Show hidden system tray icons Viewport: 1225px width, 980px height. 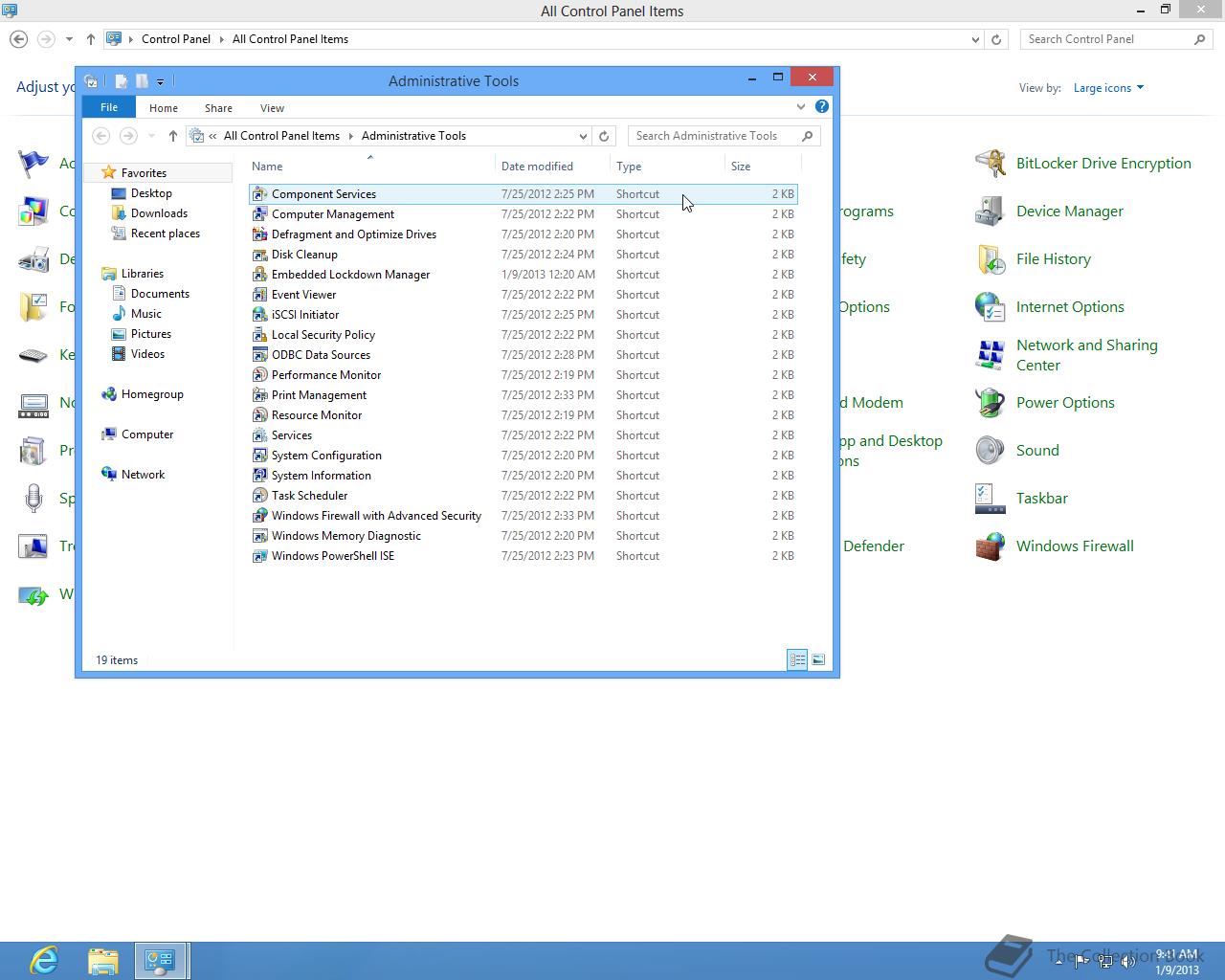1058,961
